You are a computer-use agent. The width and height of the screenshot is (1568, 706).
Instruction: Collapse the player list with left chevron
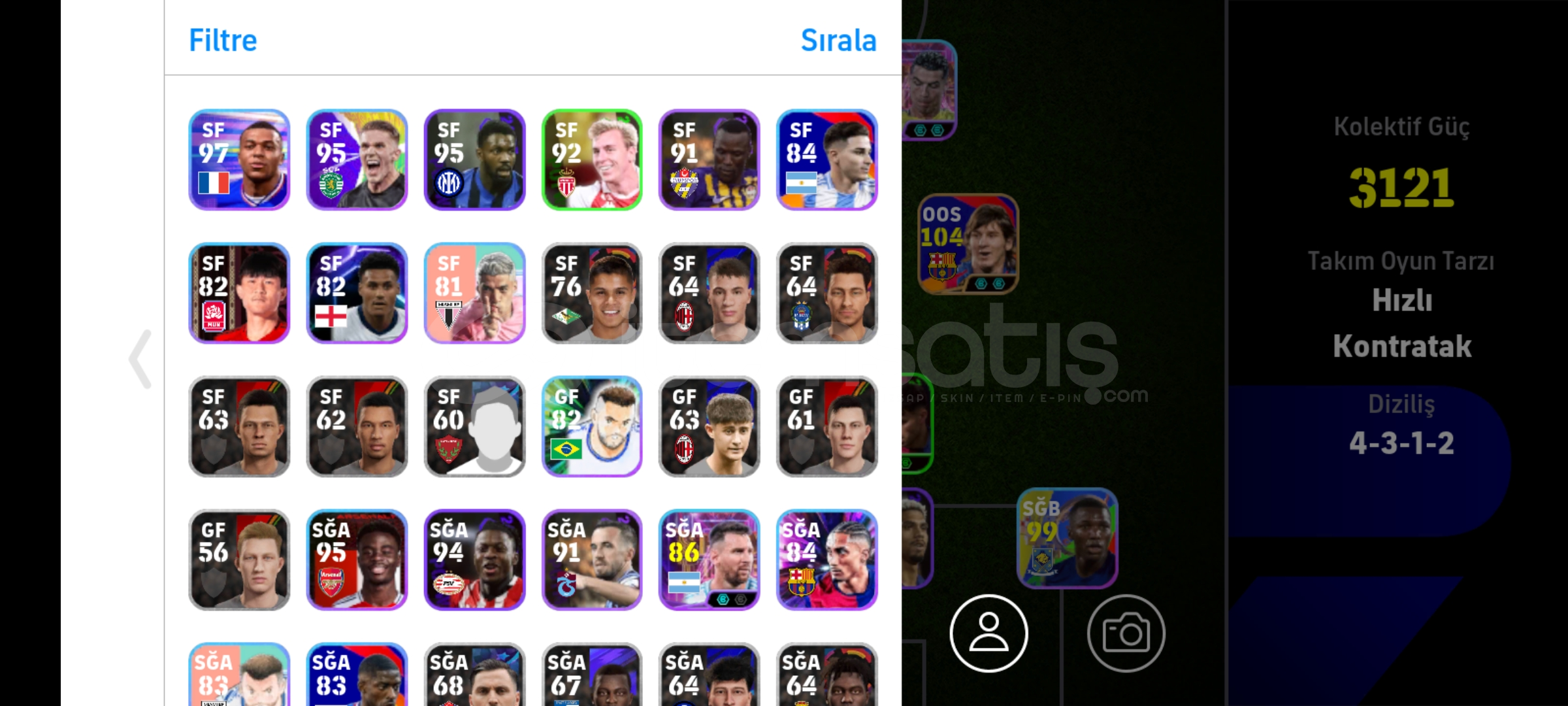coord(140,359)
